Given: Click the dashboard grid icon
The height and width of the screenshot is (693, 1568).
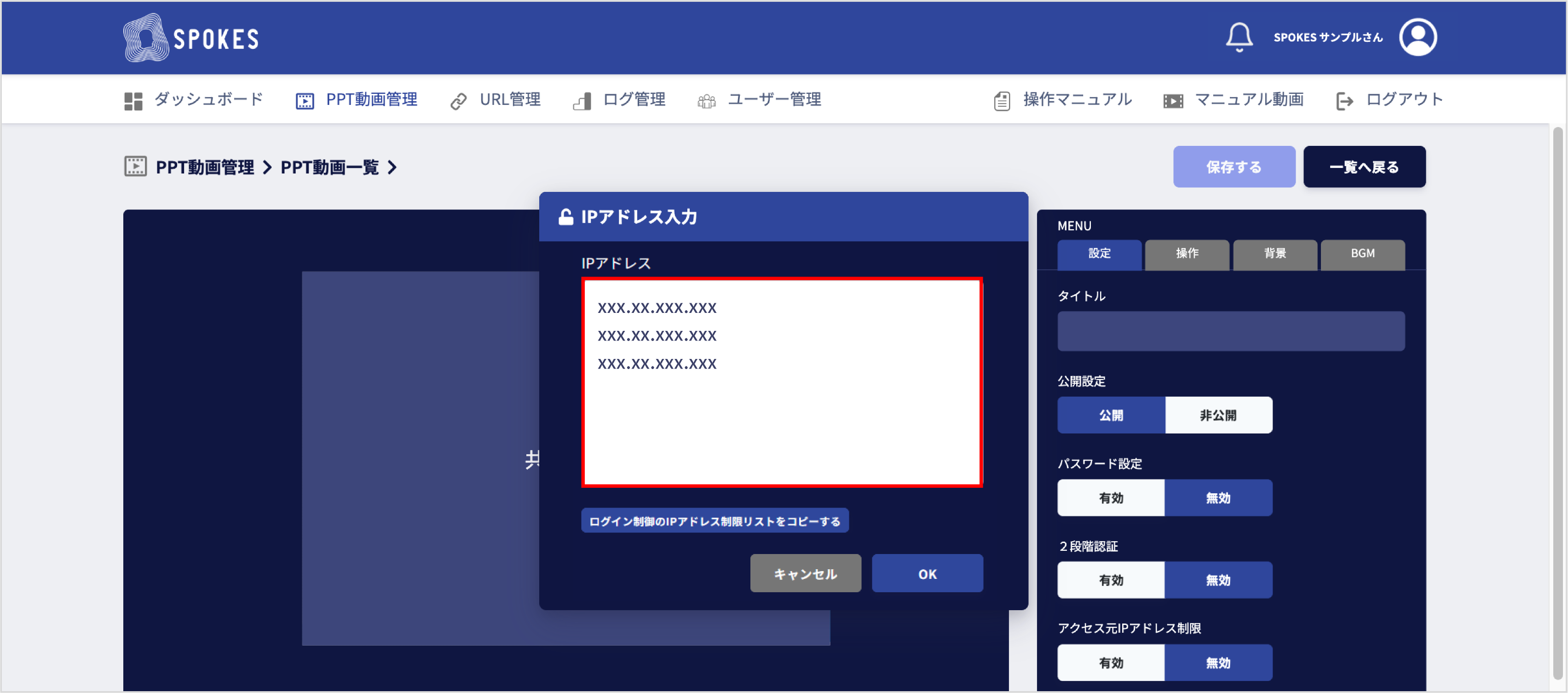Looking at the screenshot, I should click(x=133, y=101).
